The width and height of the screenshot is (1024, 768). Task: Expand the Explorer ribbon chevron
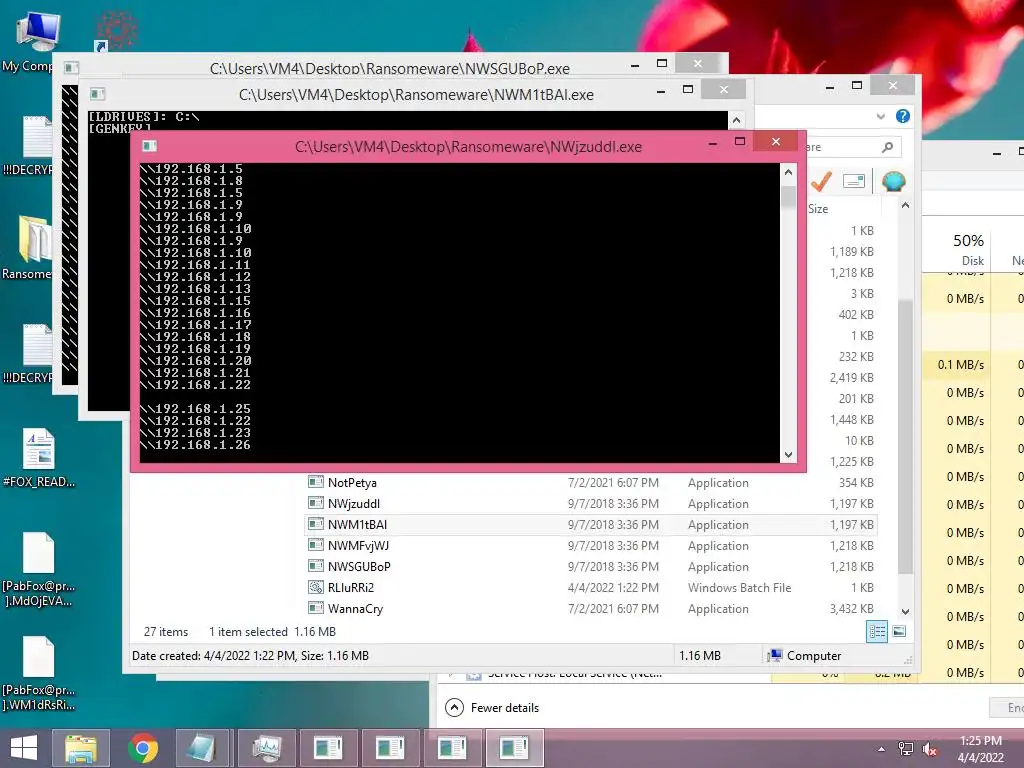pyautogui.click(x=880, y=116)
